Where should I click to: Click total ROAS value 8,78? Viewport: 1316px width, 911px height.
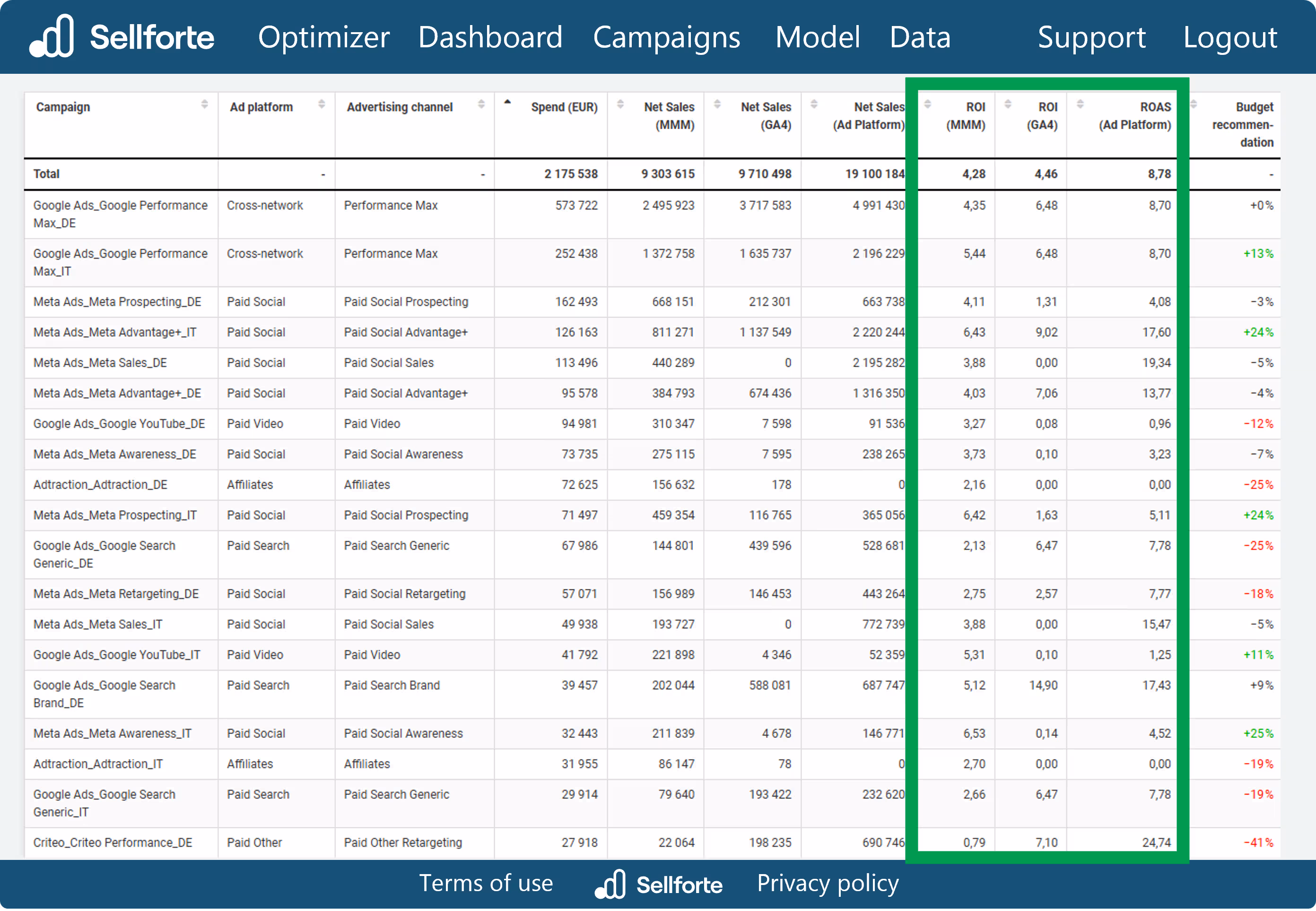1159,174
